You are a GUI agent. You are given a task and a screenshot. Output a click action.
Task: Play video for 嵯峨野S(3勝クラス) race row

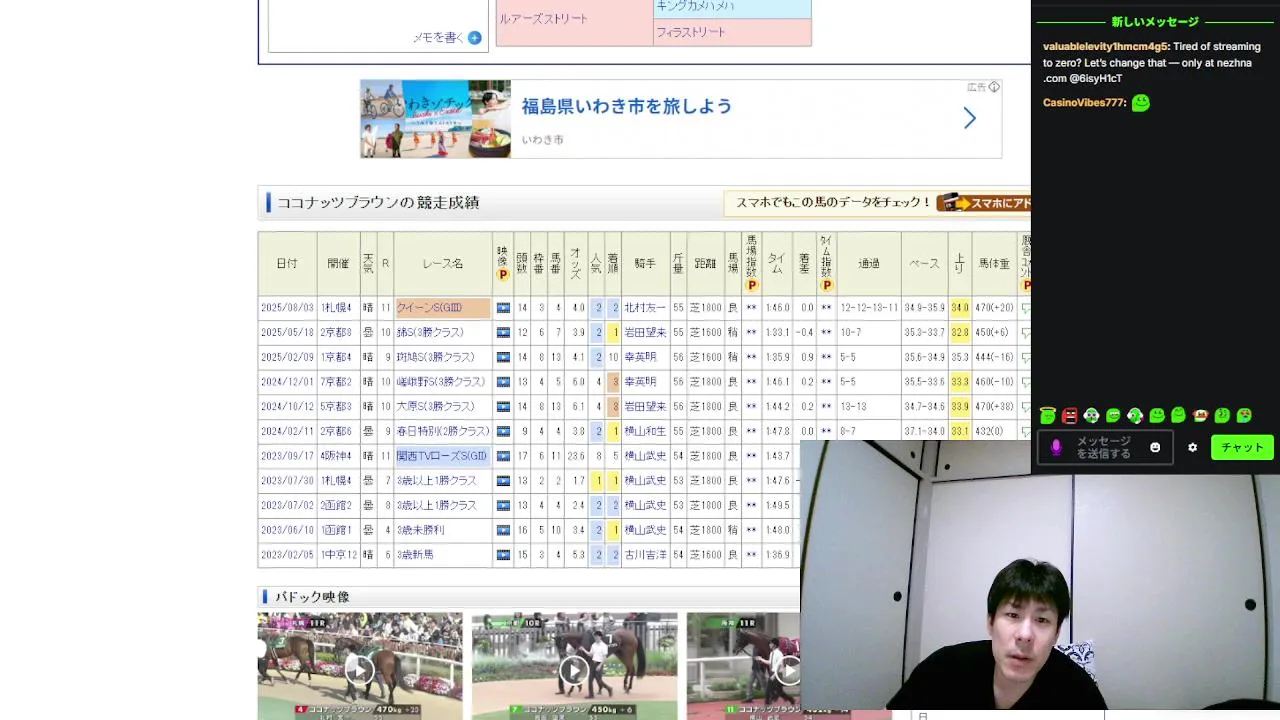(x=503, y=382)
